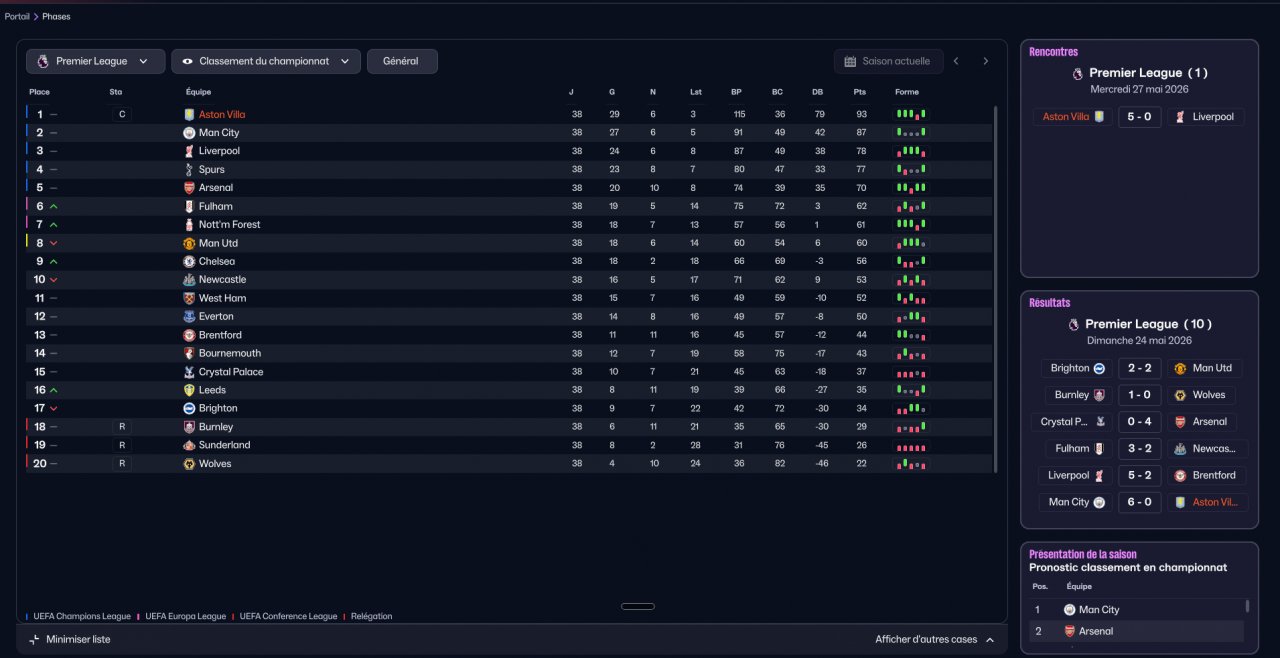Screen dimensions: 1280x658
Task: Click the Burnley crest in the standings
Action: tap(189, 427)
